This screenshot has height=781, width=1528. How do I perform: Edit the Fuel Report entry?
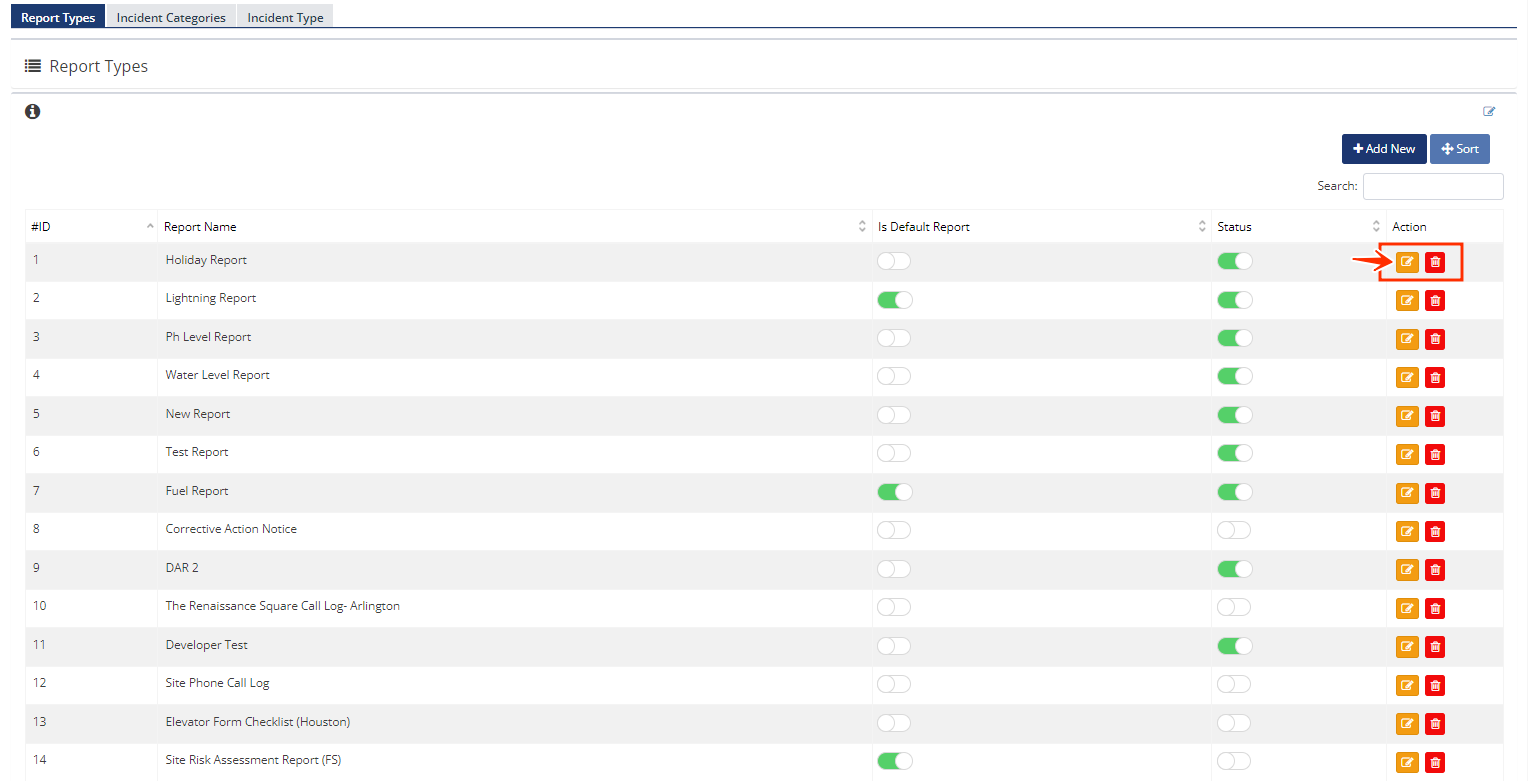1407,493
